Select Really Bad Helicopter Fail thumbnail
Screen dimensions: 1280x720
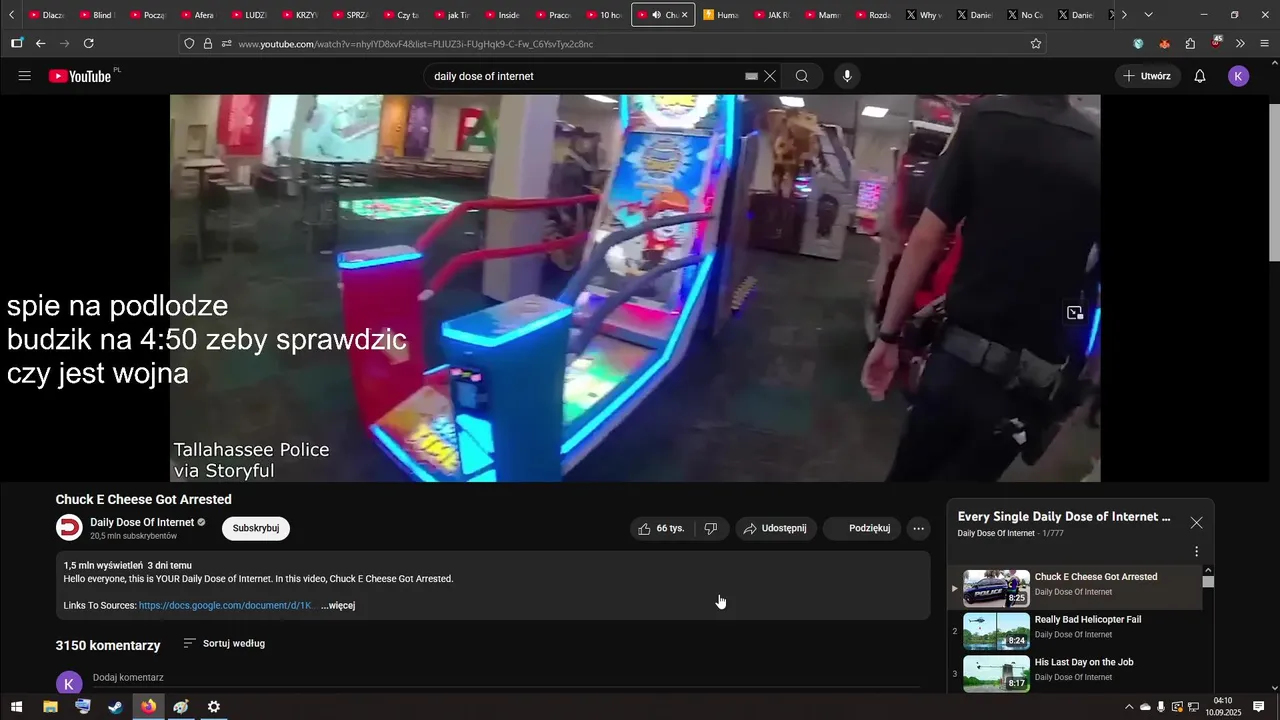(x=996, y=631)
